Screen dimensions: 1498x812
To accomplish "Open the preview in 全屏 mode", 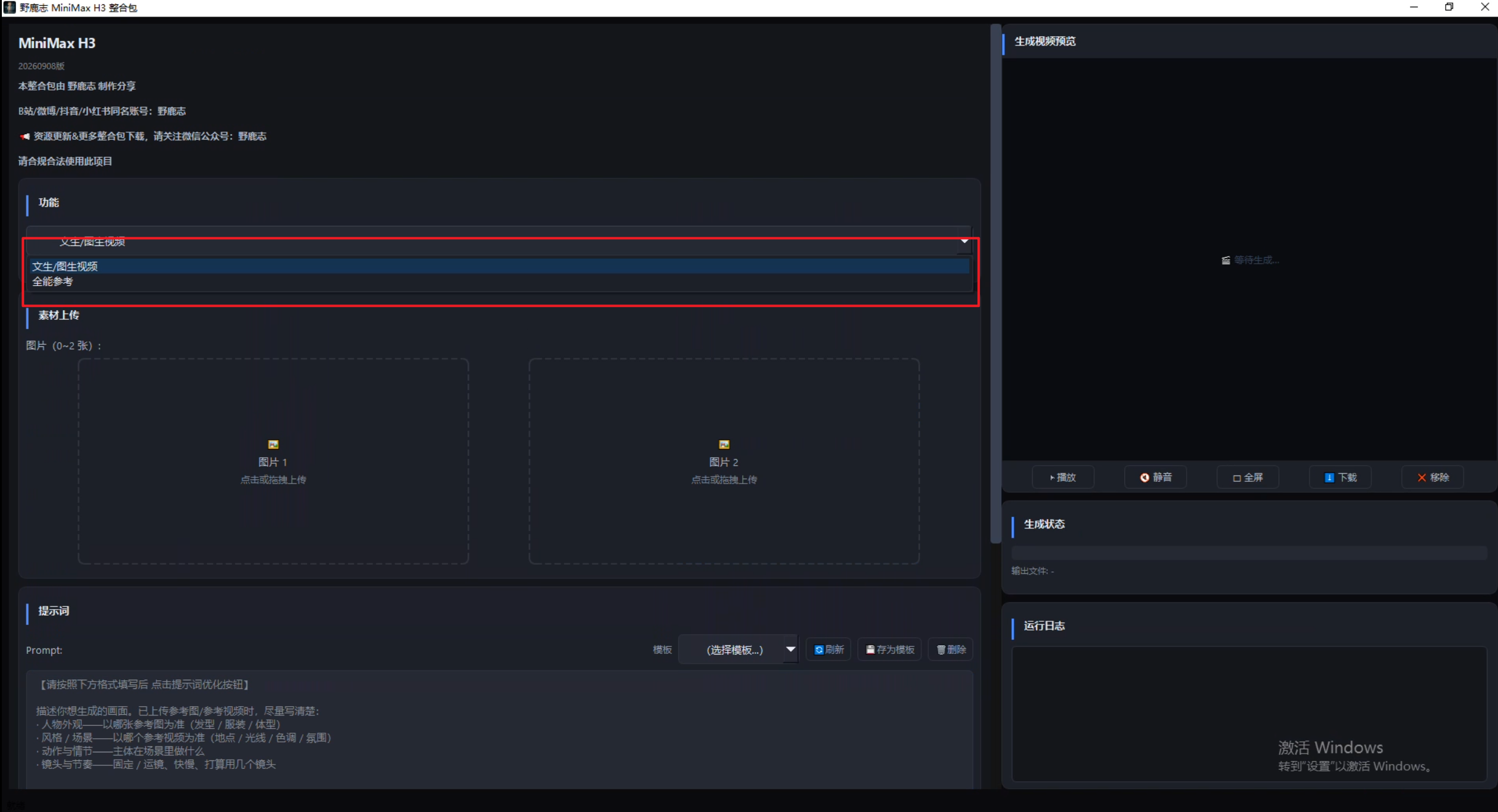I will [x=1248, y=477].
